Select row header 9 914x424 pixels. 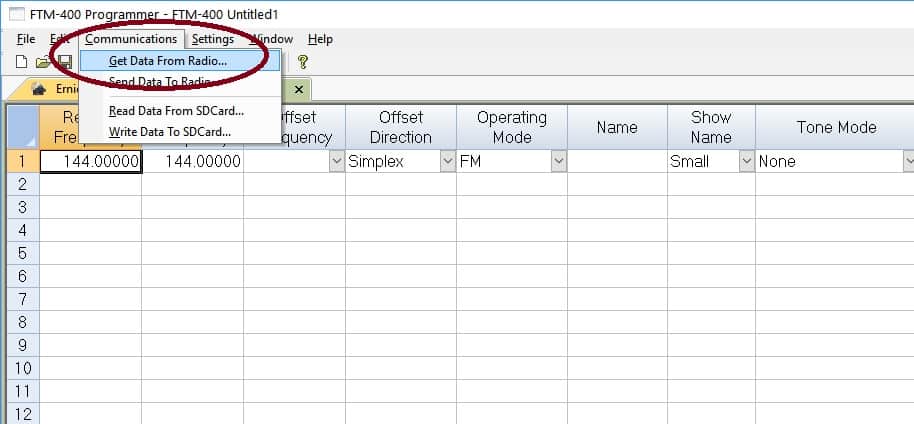tap(23, 345)
